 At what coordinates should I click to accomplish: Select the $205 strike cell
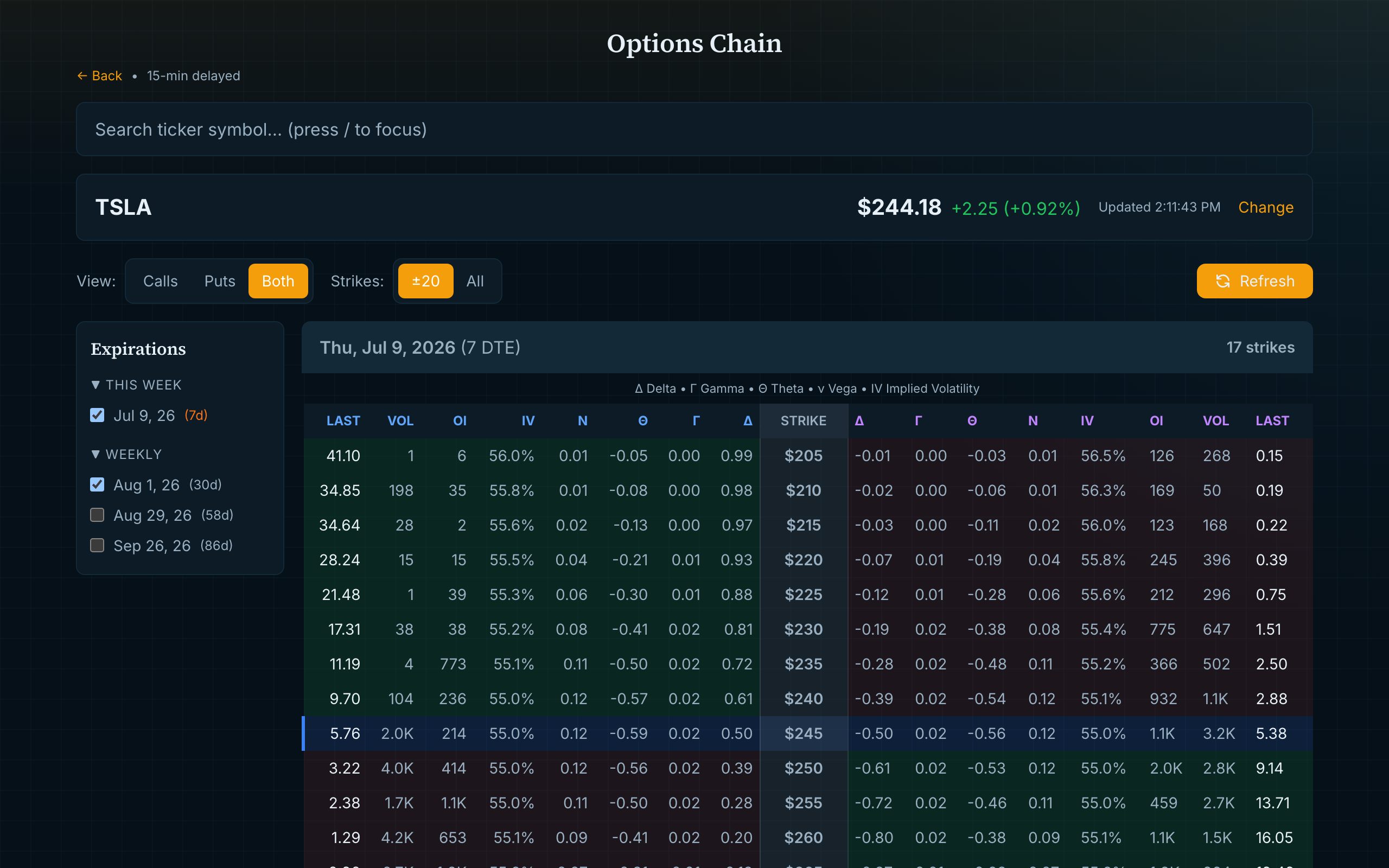(804, 456)
